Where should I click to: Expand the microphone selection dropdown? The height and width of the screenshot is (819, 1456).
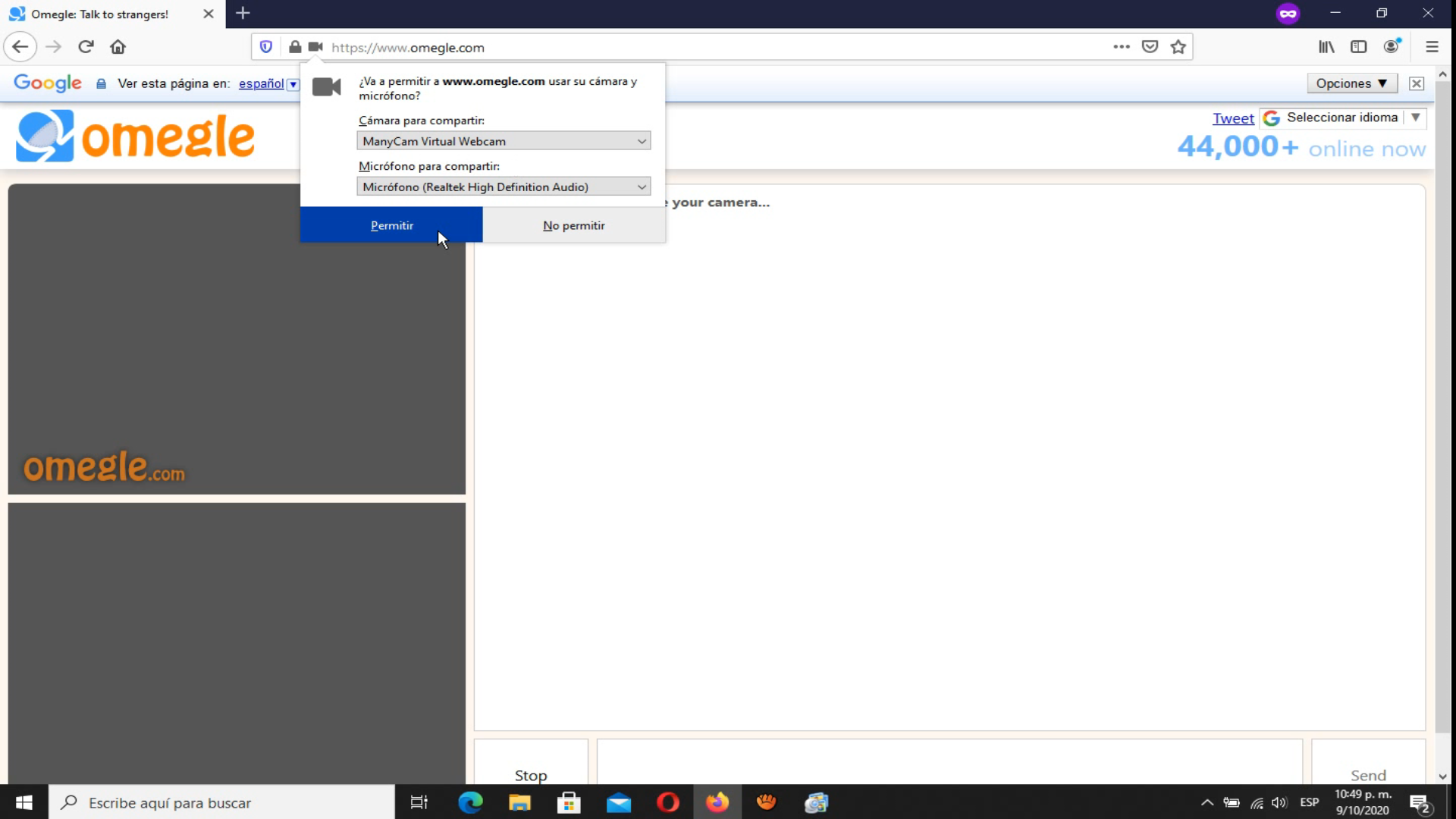504,187
